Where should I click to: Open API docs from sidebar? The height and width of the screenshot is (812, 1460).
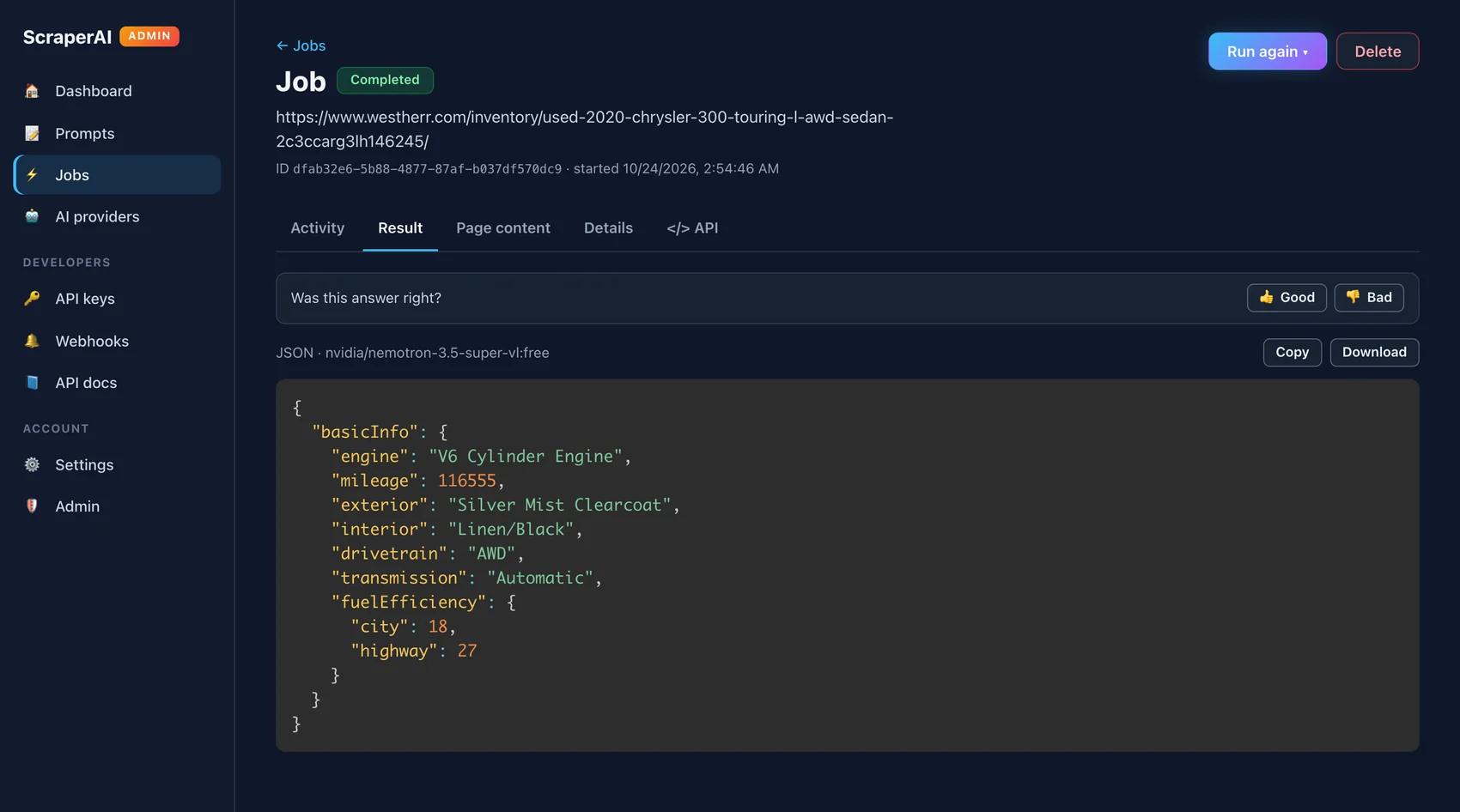click(117, 383)
